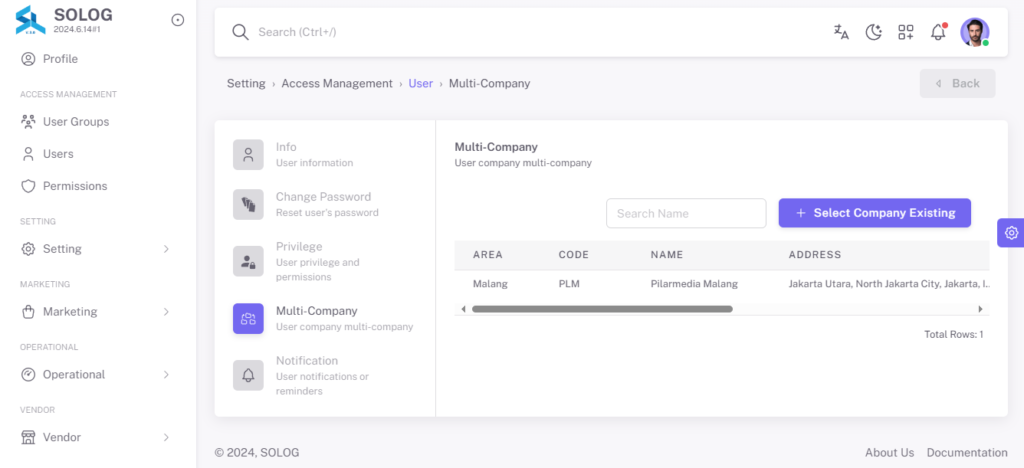The height and width of the screenshot is (468, 1024).
Task: Expand the Marketing sidebar menu
Action: coord(97,311)
